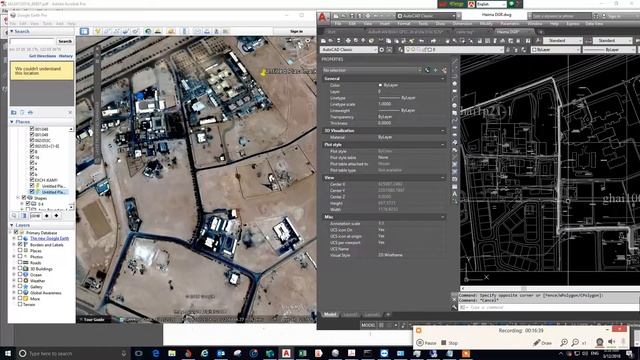The height and width of the screenshot is (360, 640).
Task: Enable the 3D Buildings layer checkbox
Action: click(20, 269)
